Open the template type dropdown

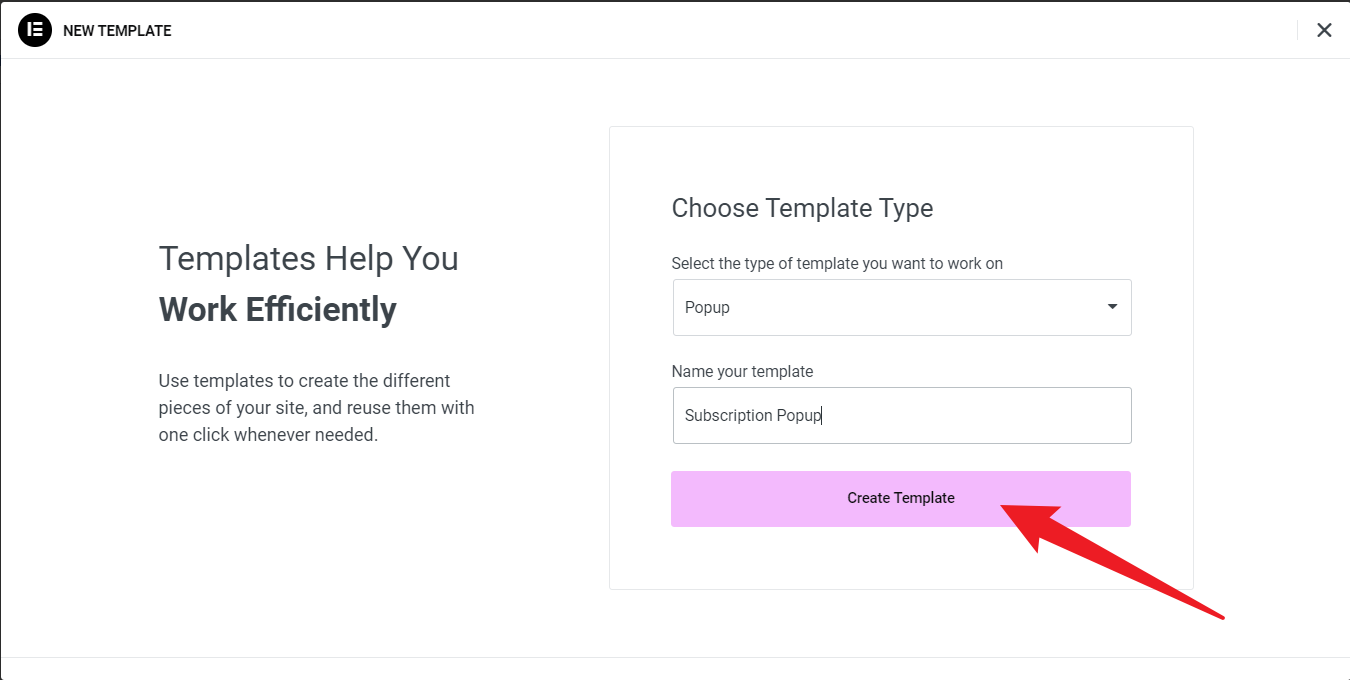[901, 307]
